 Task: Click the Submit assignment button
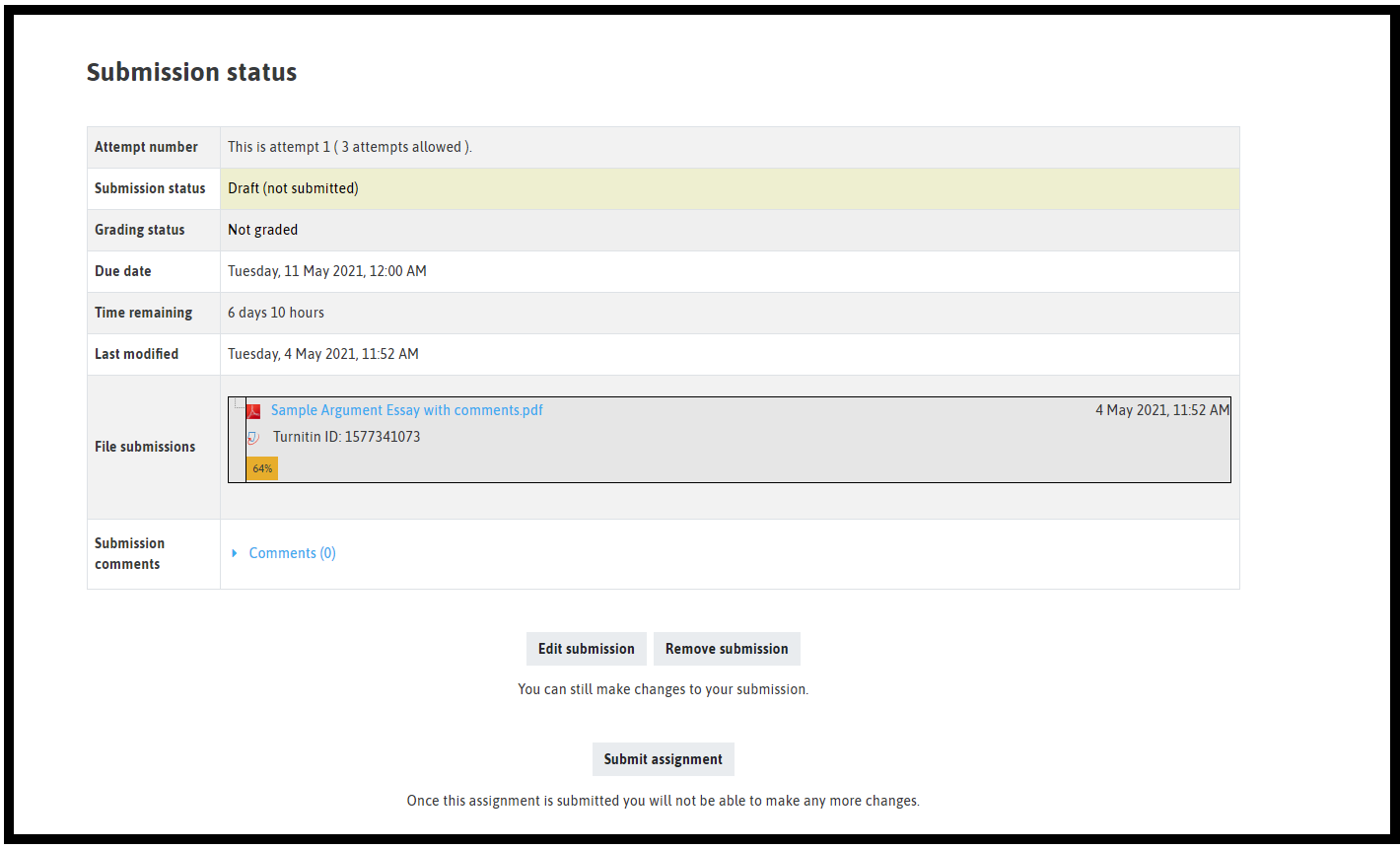point(664,759)
